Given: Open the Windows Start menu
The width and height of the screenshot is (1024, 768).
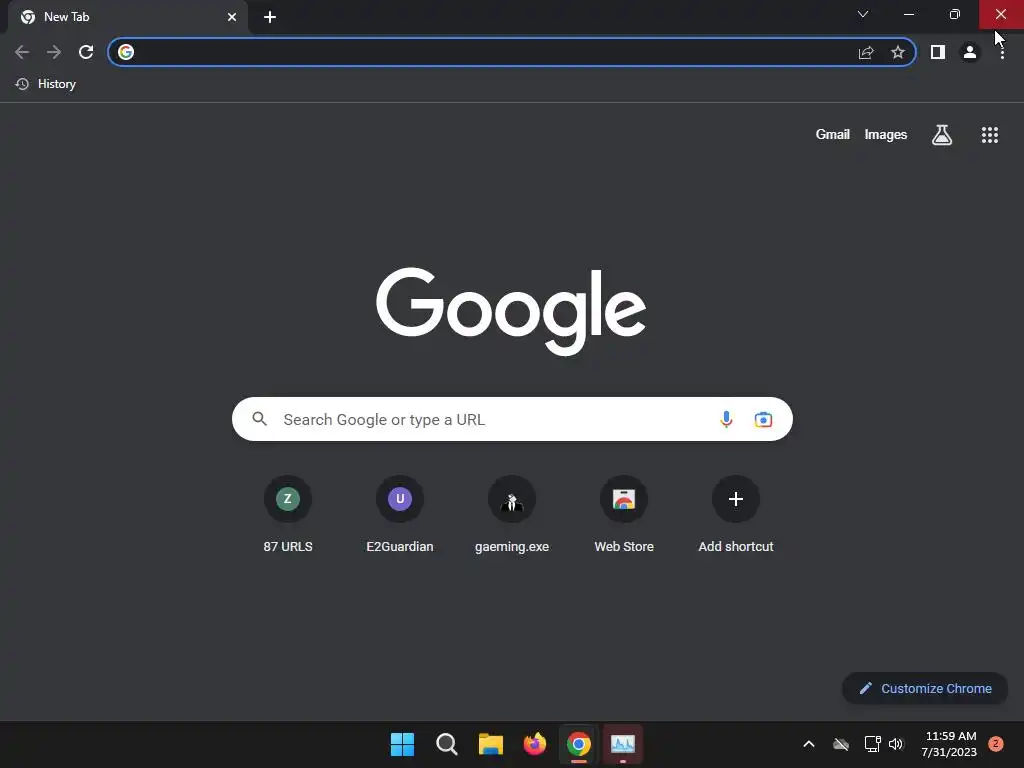Looking at the screenshot, I should [x=402, y=744].
